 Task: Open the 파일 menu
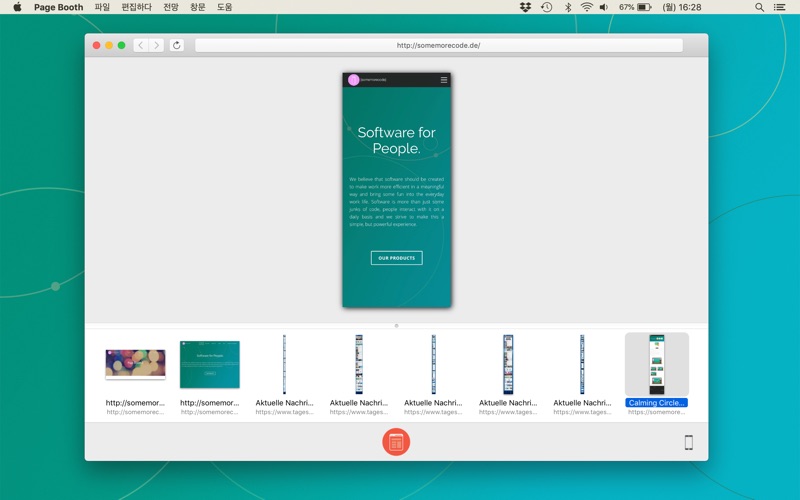pyautogui.click(x=102, y=7)
